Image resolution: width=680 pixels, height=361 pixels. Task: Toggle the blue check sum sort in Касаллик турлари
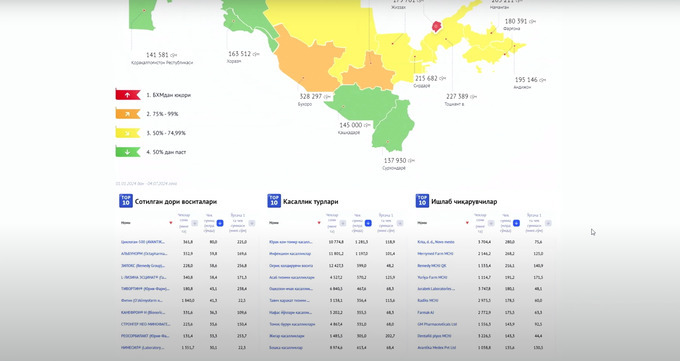coord(368,223)
